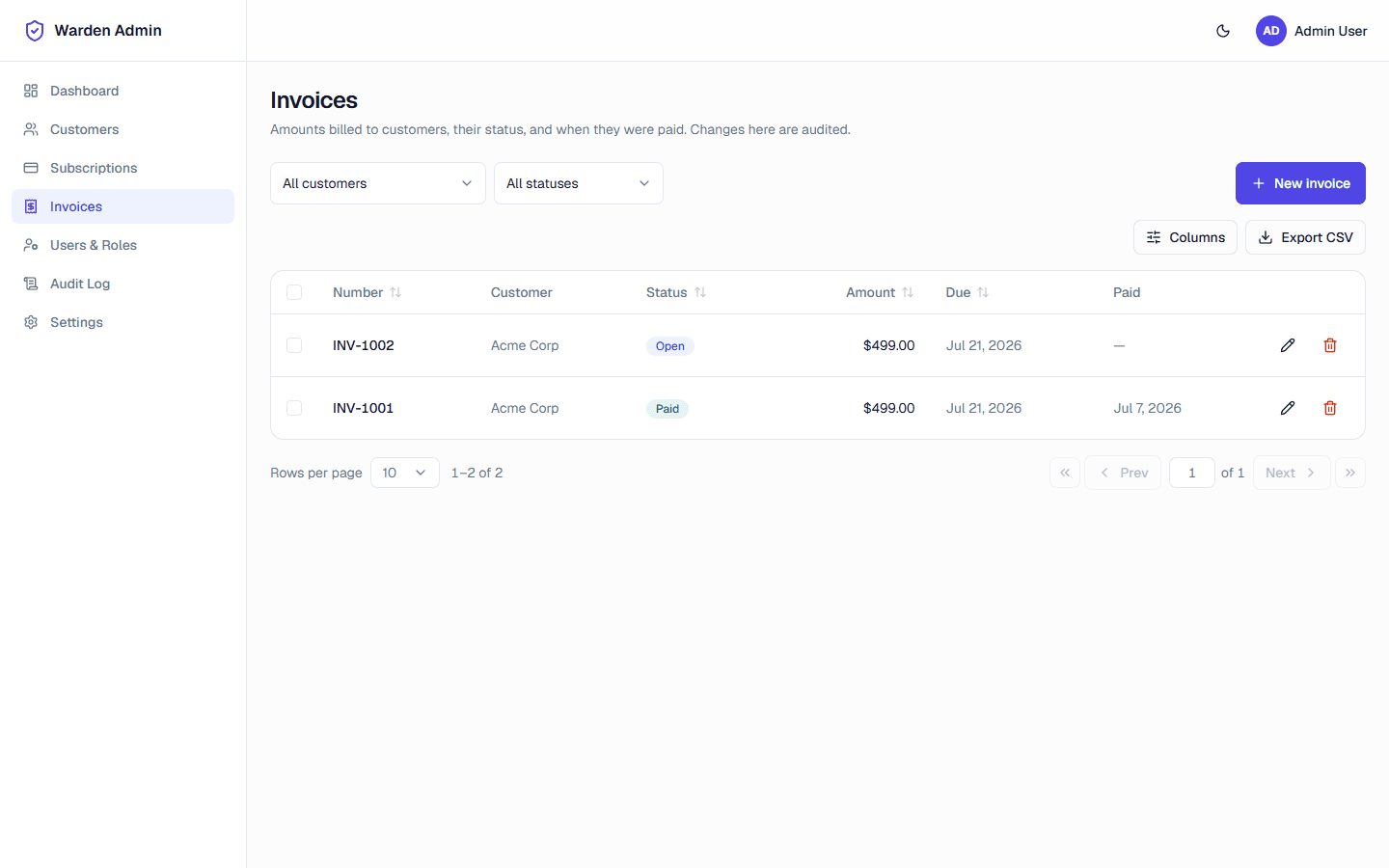Click the Paid column header
This screenshot has width=1389, height=868.
click(1127, 292)
